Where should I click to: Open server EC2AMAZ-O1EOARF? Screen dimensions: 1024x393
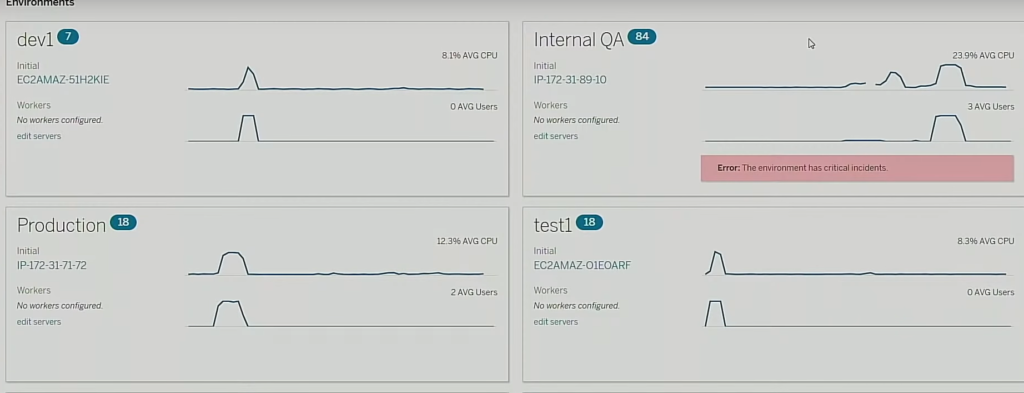click(x=582, y=266)
